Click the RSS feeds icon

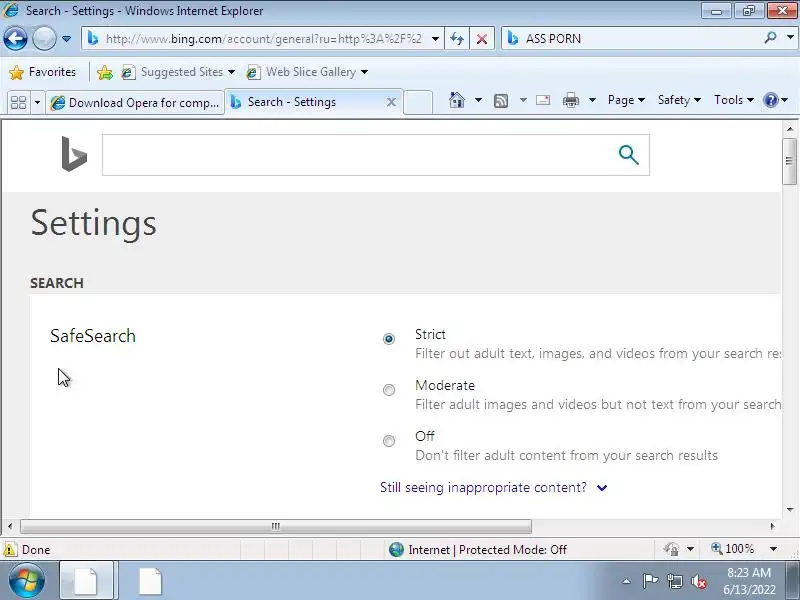coord(501,101)
